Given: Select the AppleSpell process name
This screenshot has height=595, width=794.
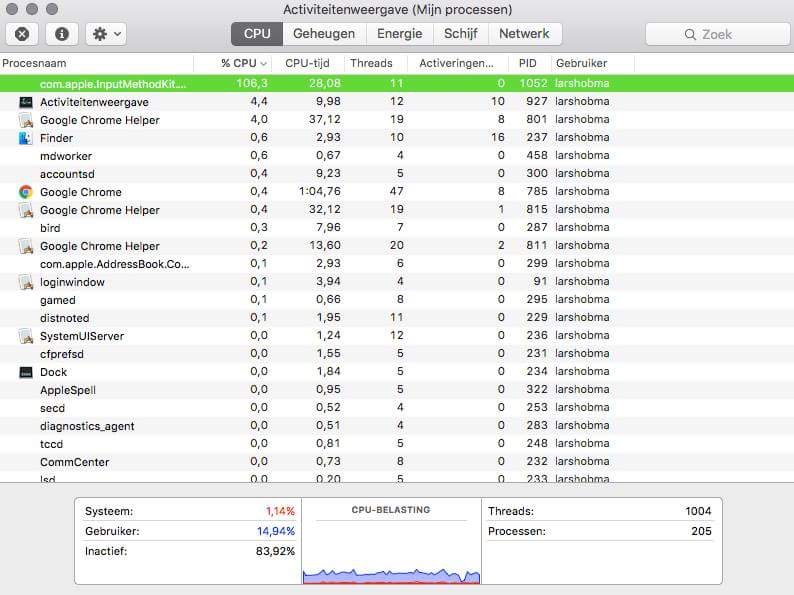Looking at the screenshot, I should pyautogui.click(x=68, y=390).
